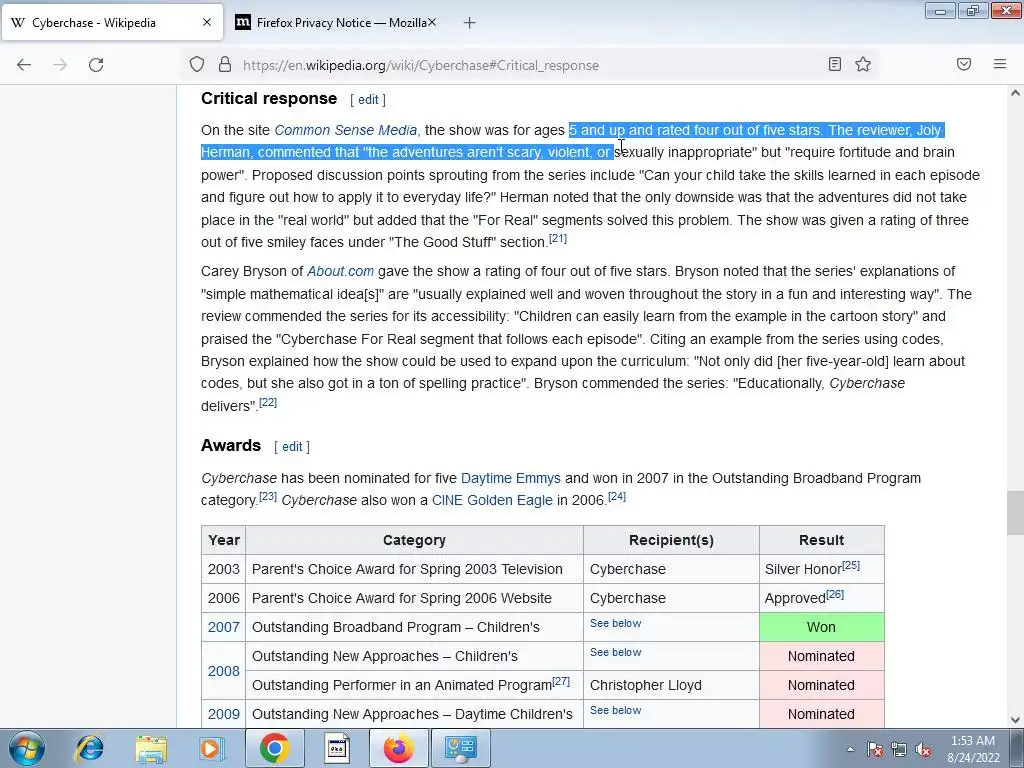The width and height of the screenshot is (1024, 768).
Task: Open a new tab with plus button
Action: coord(470,23)
